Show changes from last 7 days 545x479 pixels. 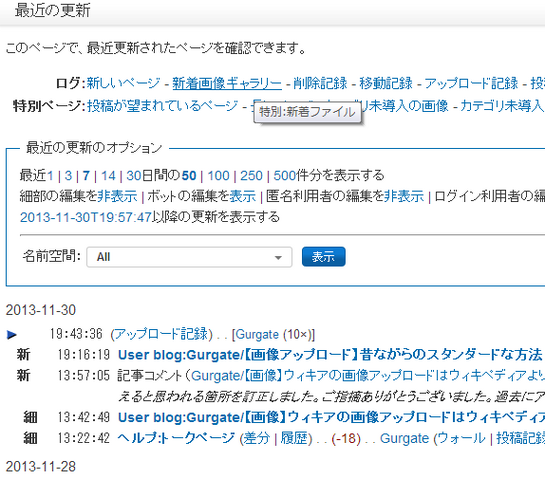[x=86, y=176]
